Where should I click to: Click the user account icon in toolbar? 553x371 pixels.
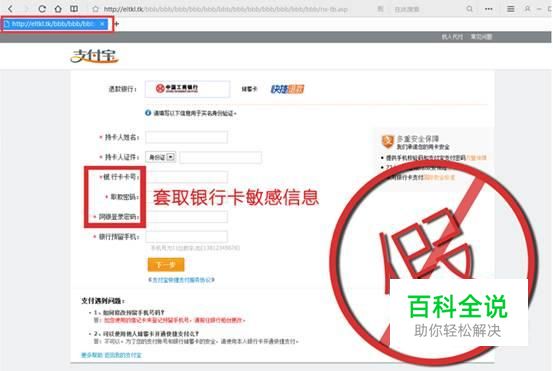pyautogui.click(x=528, y=8)
